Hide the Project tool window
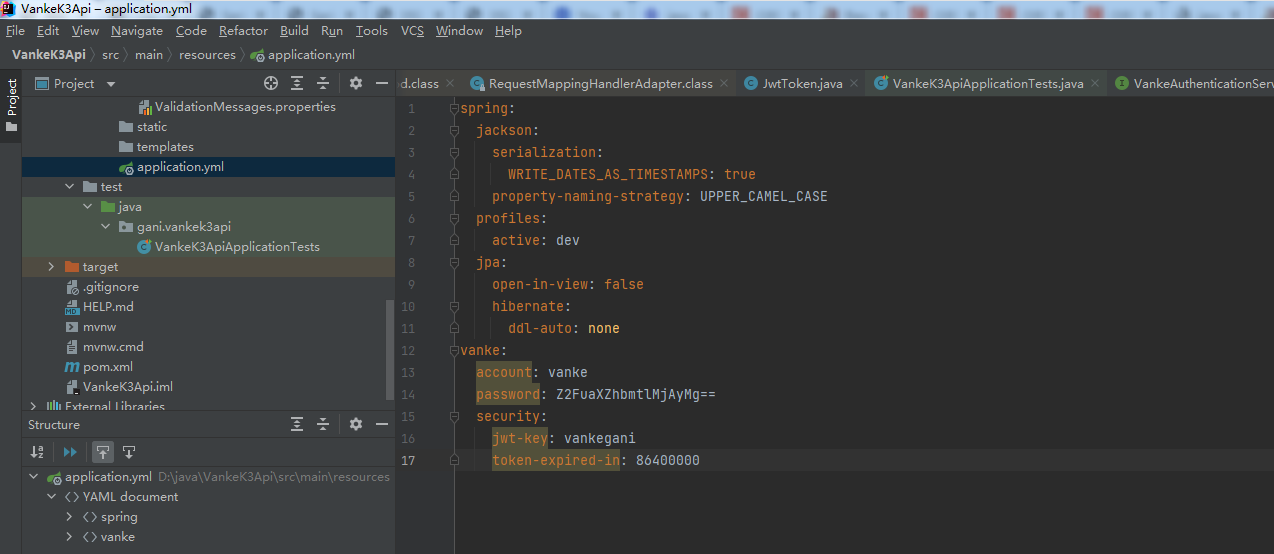This screenshot has width=1274, height=554. (x=381, y=83)
